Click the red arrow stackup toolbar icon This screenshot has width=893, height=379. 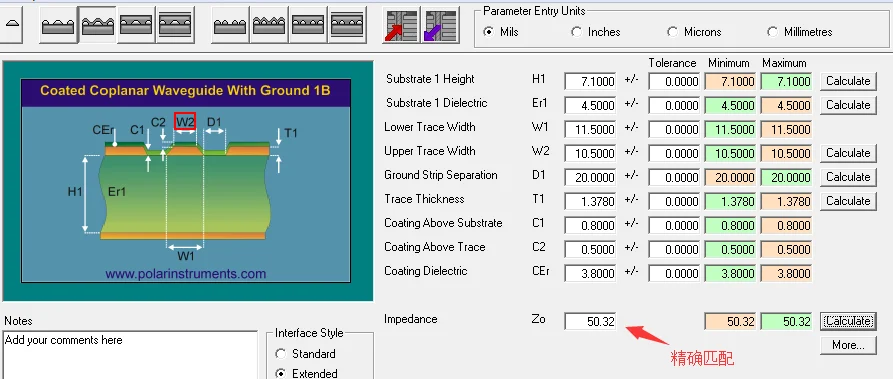(401, 25)
